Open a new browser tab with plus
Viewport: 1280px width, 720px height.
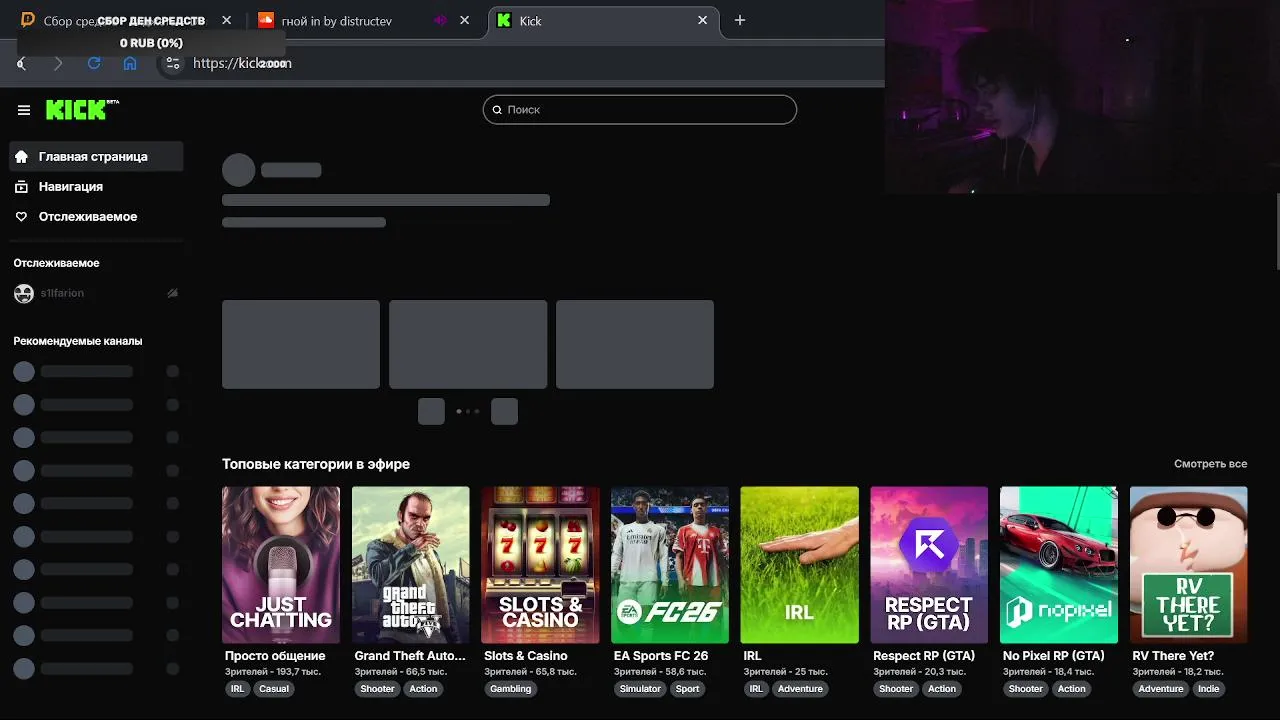point(740,20)
